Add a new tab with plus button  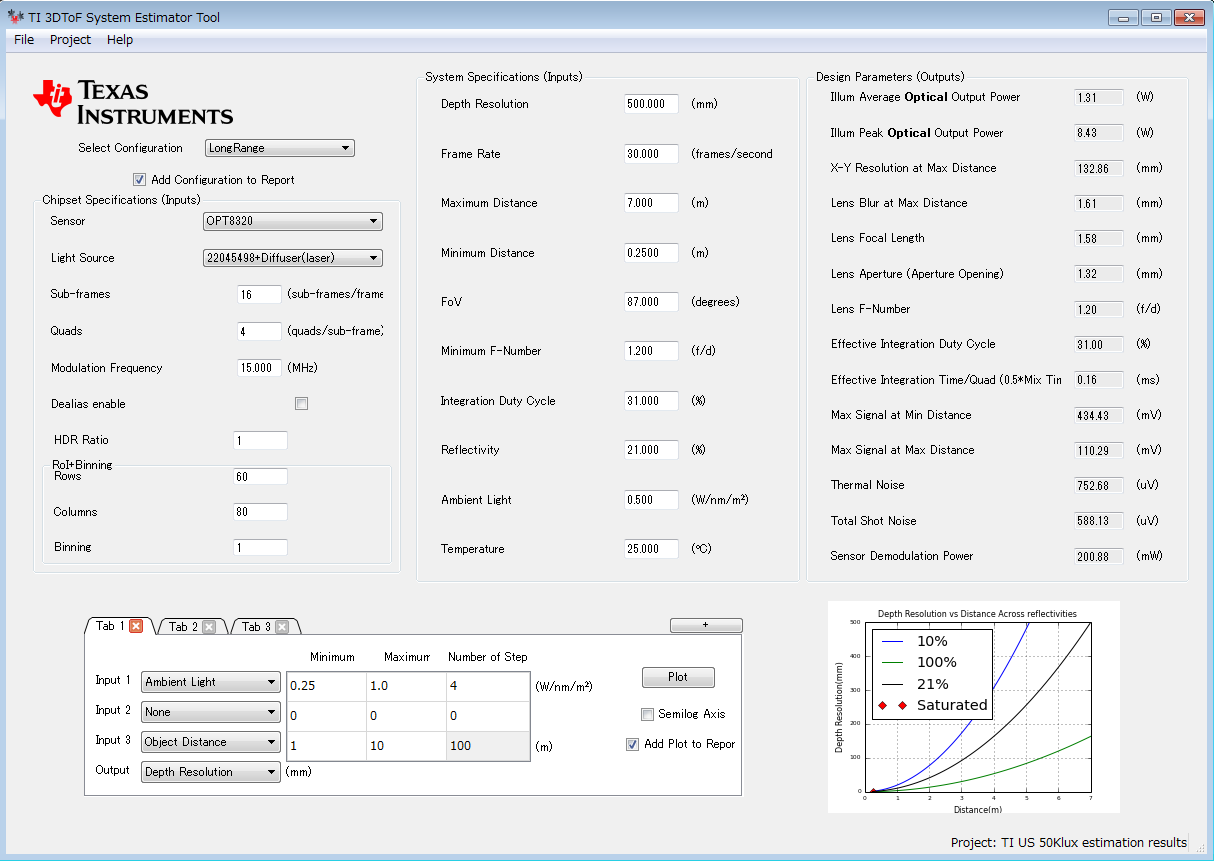point(706,625)
